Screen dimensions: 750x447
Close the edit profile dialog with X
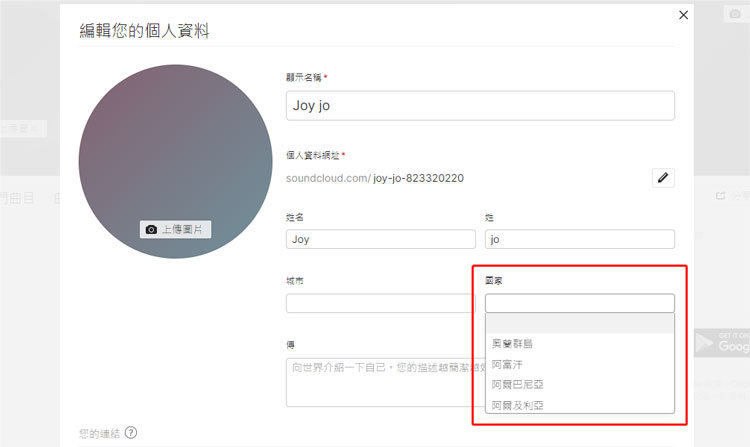pyautogui.click(x=684, y=15)
